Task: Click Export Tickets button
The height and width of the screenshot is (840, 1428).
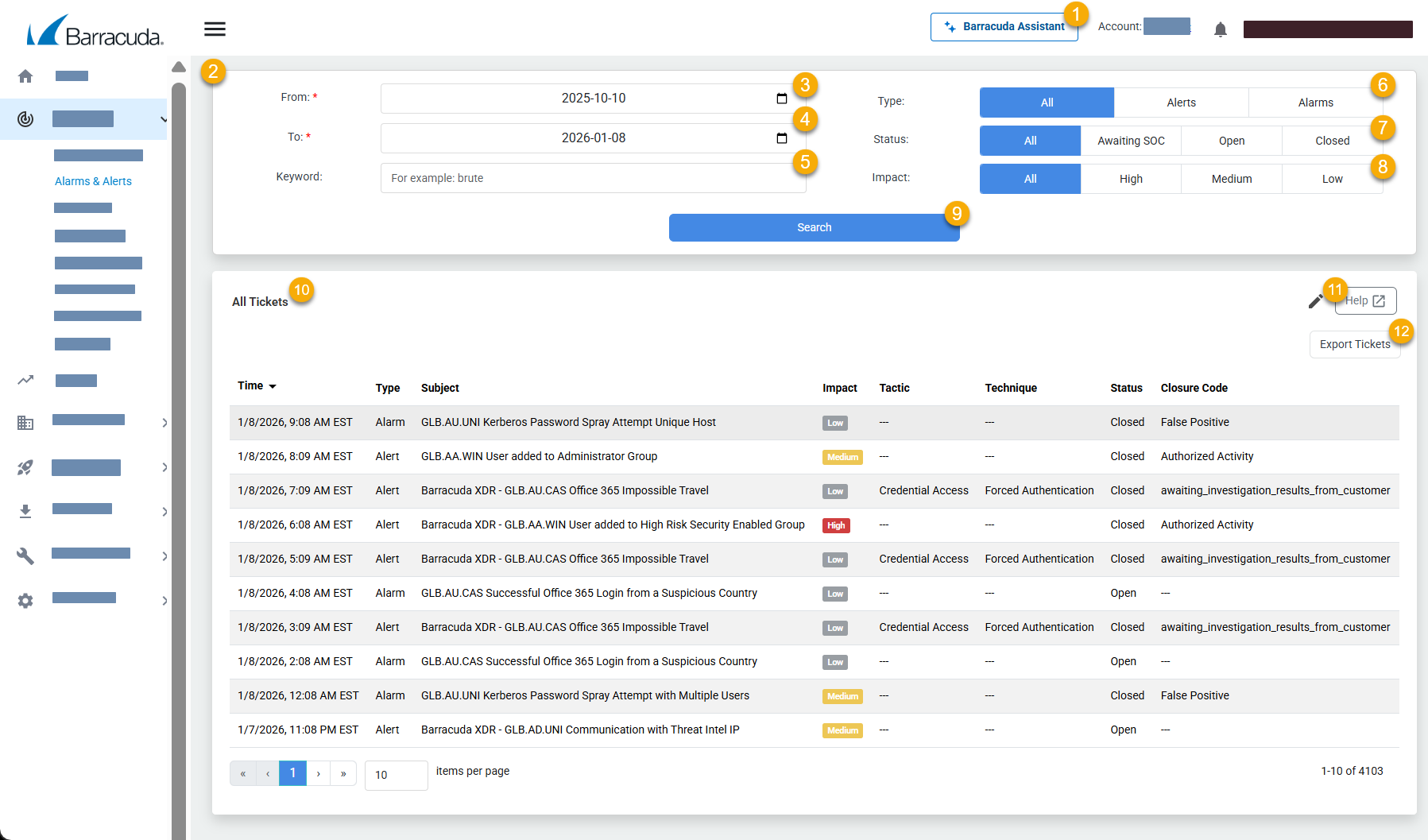Action: click(1354, 344)
